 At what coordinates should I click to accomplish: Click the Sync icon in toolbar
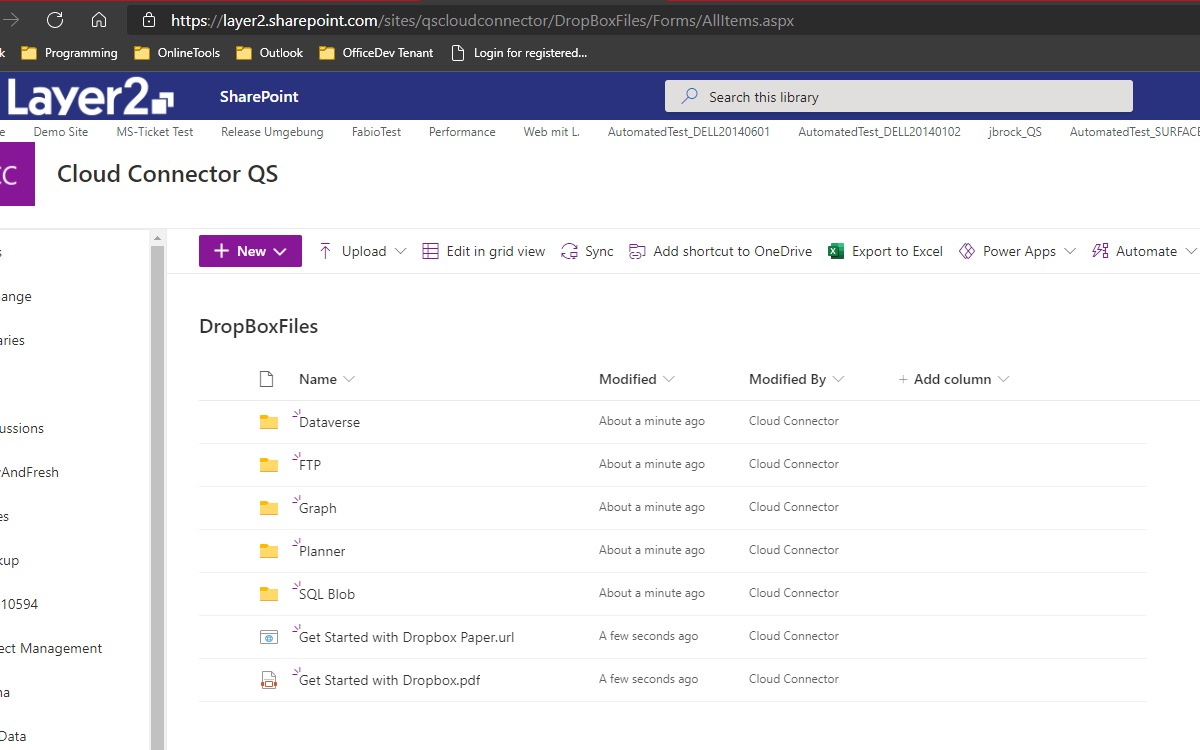coord(570,252)
